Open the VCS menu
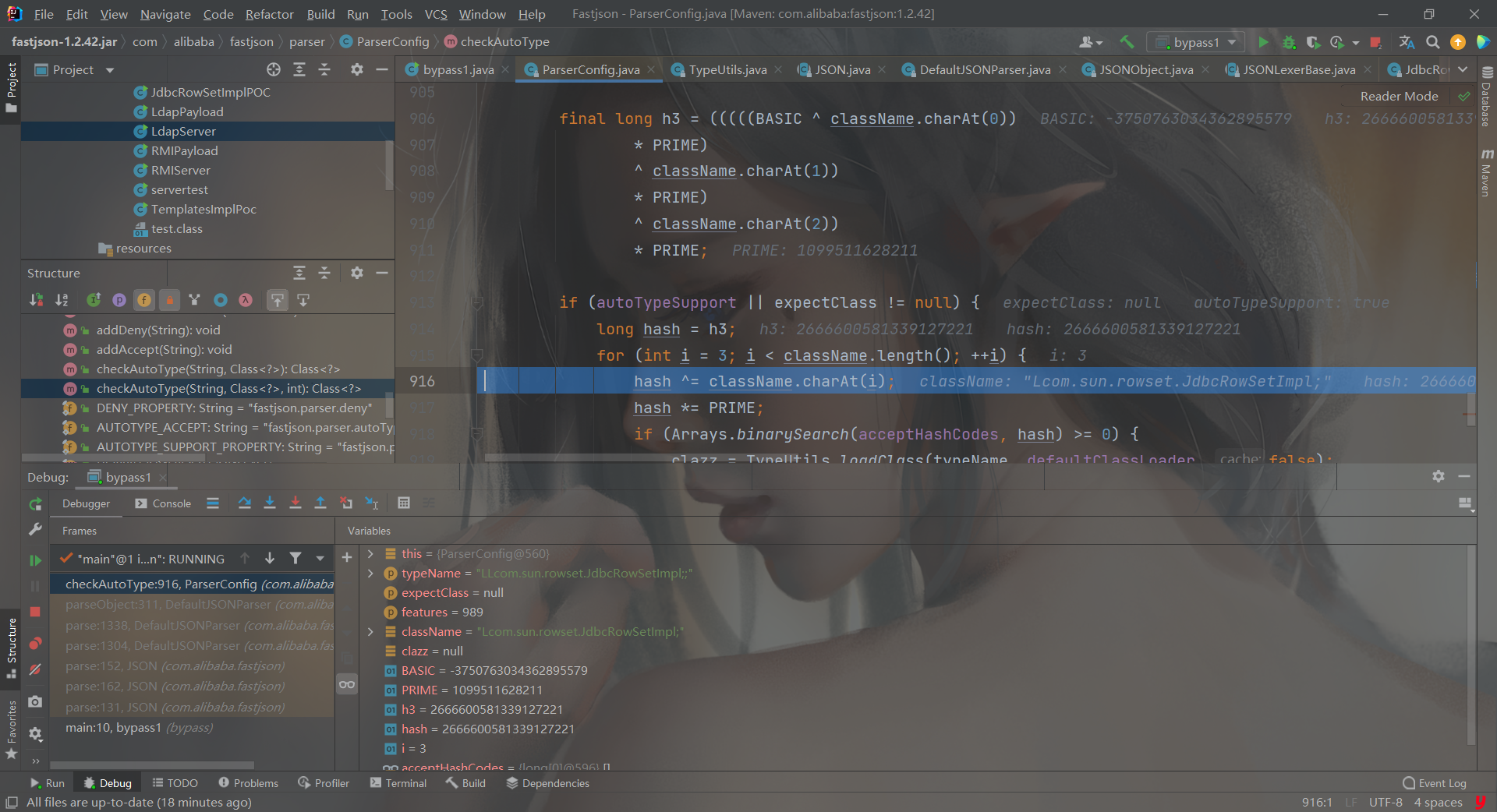This screenshot has height=812, width=1497. click(436, 14)
